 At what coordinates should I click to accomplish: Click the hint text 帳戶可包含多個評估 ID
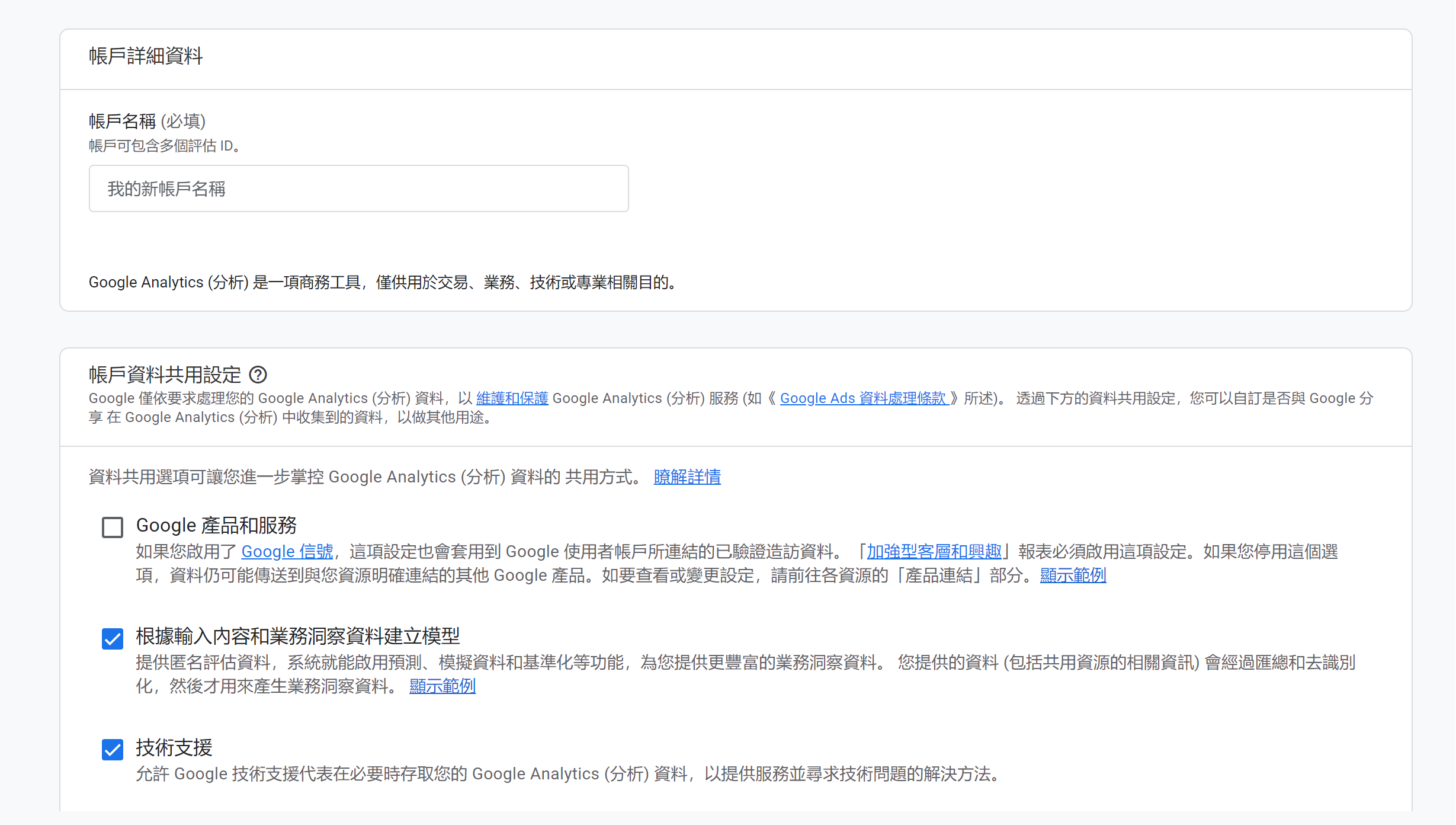165,146
